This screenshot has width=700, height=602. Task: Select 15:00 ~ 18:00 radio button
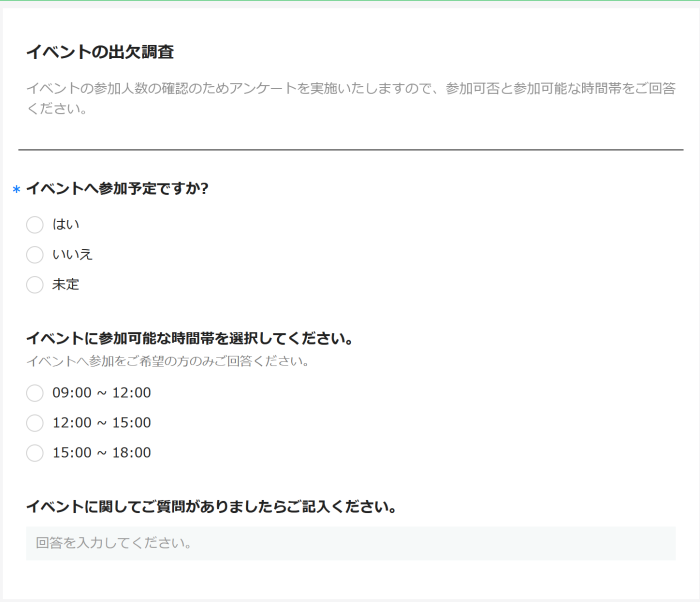point(35,453)
